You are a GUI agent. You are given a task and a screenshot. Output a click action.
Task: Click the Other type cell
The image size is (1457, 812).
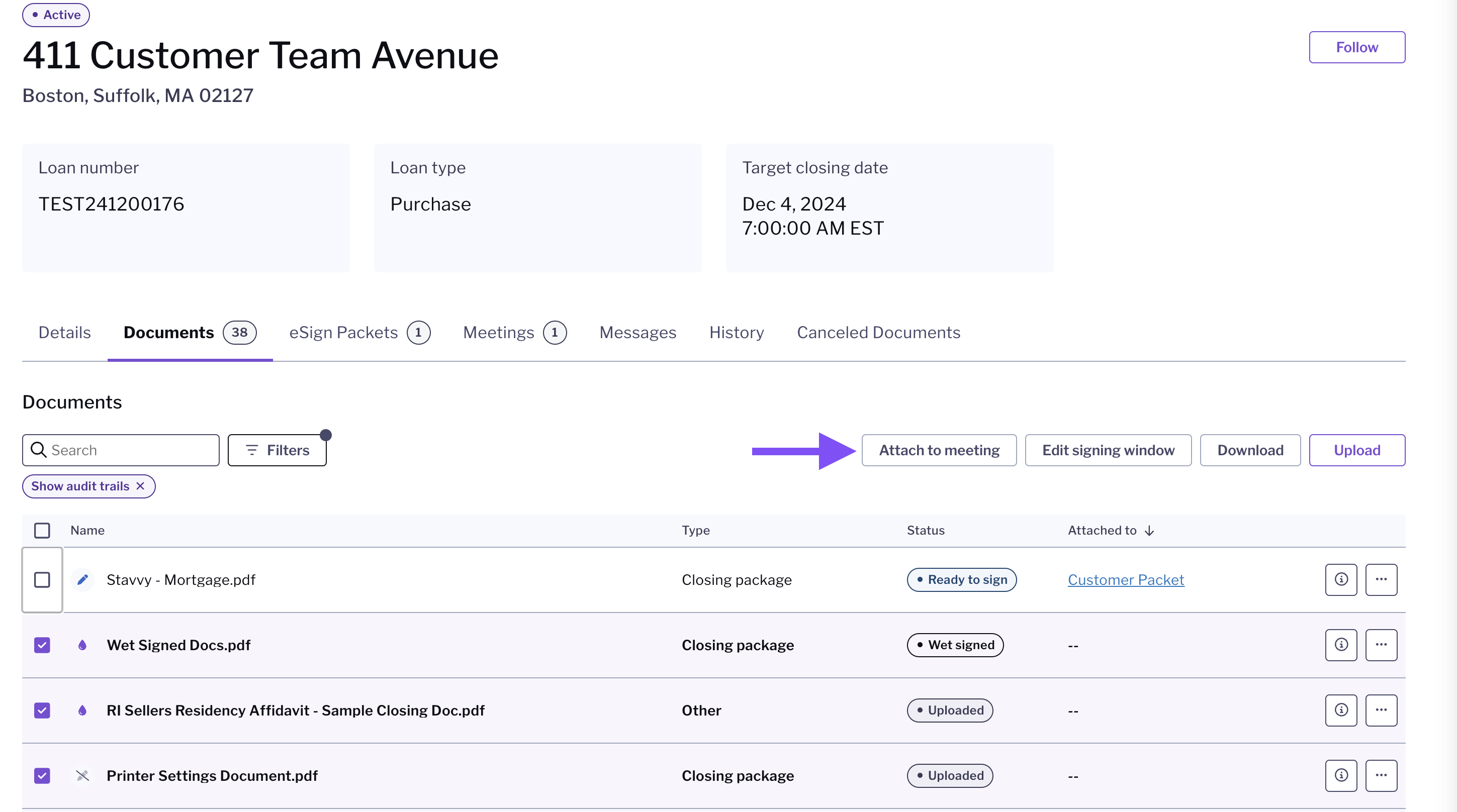701,710
